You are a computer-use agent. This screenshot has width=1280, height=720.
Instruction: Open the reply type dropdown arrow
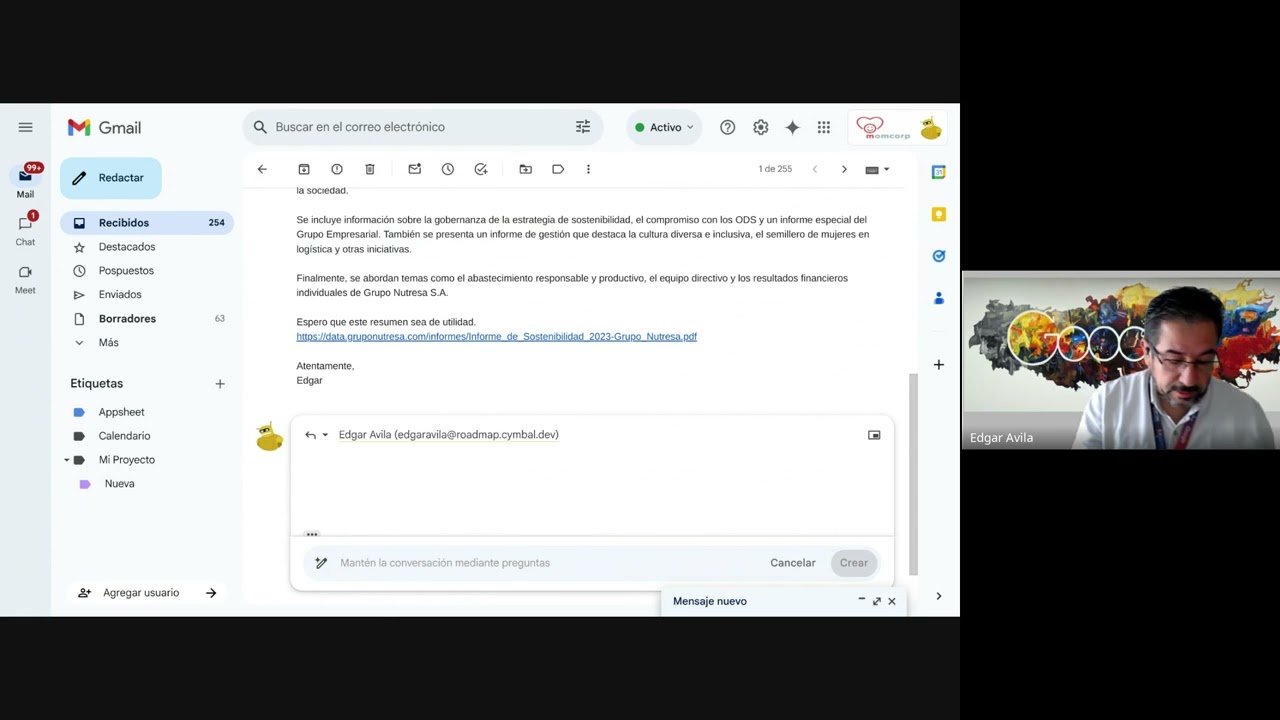tap(325, 435)
